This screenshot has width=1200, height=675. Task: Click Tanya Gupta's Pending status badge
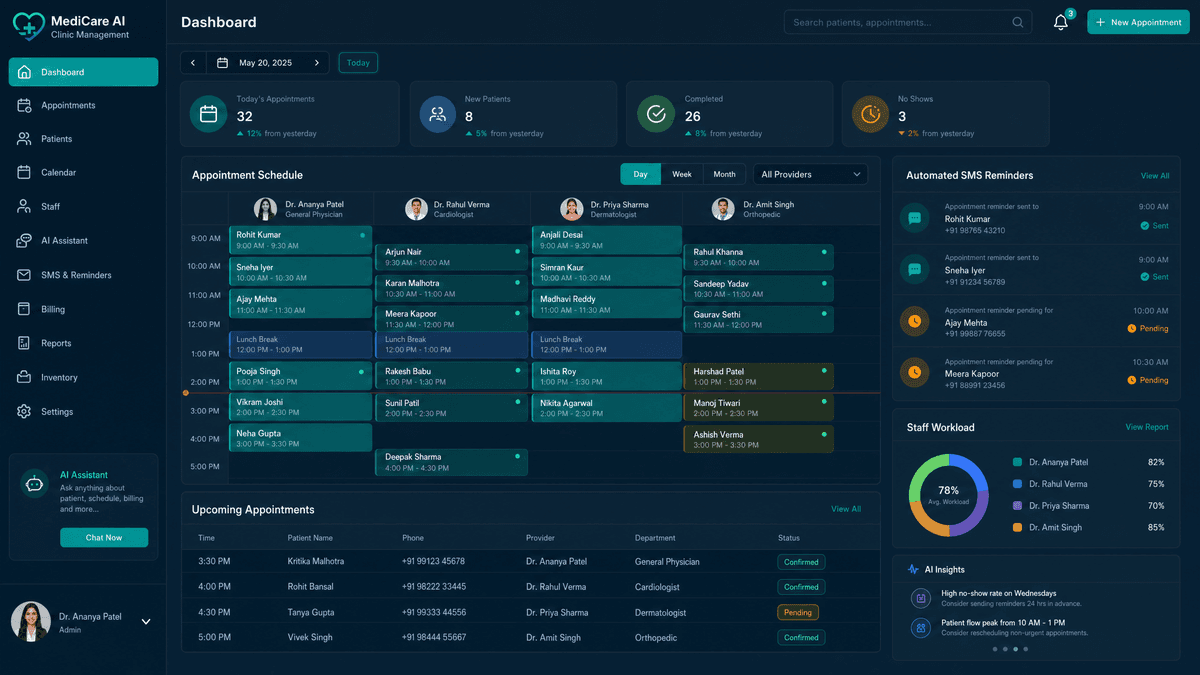798,612
